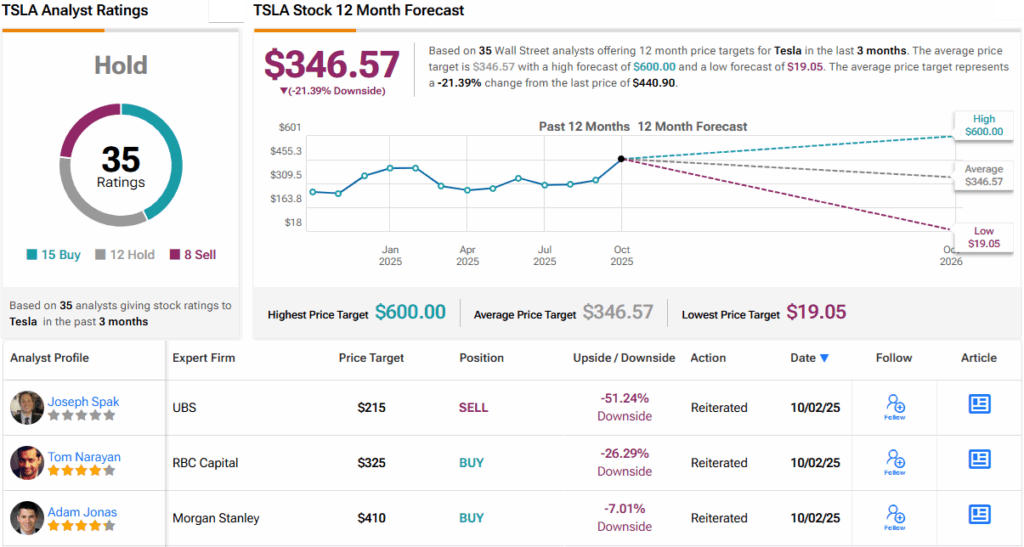Viewport: 1024px width, 547px height.
Task: Follow analyst Tom Narayan
Action: pyautogui.click(x=895, y=461)
